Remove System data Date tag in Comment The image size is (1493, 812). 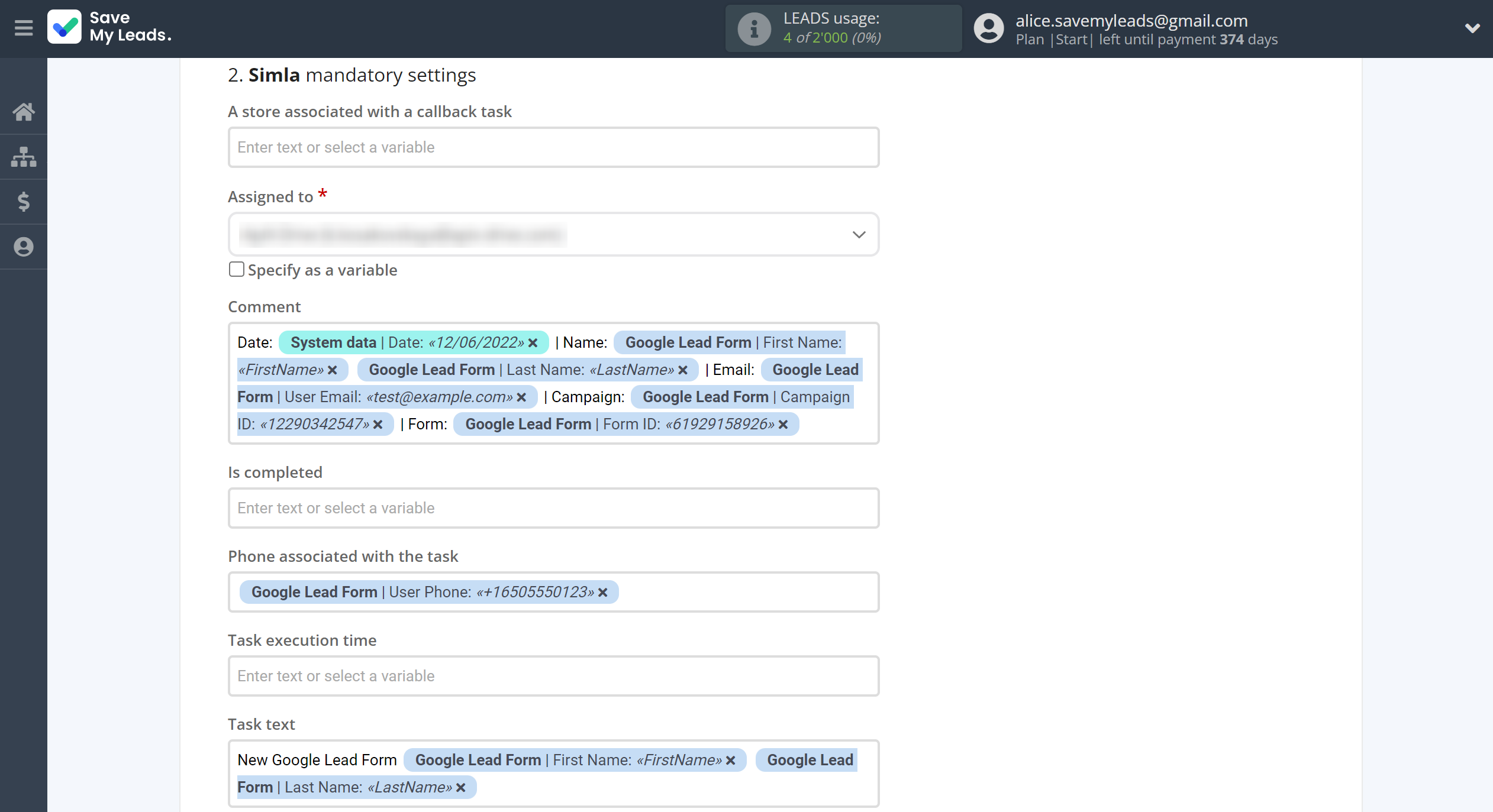(x=533, y=343)
